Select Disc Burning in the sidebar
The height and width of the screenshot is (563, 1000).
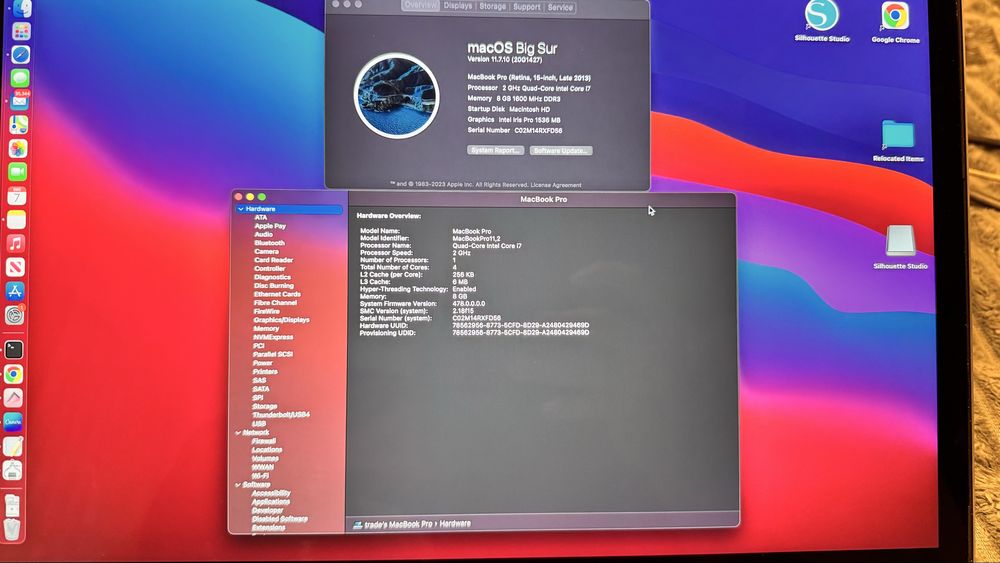click(274, 286)
